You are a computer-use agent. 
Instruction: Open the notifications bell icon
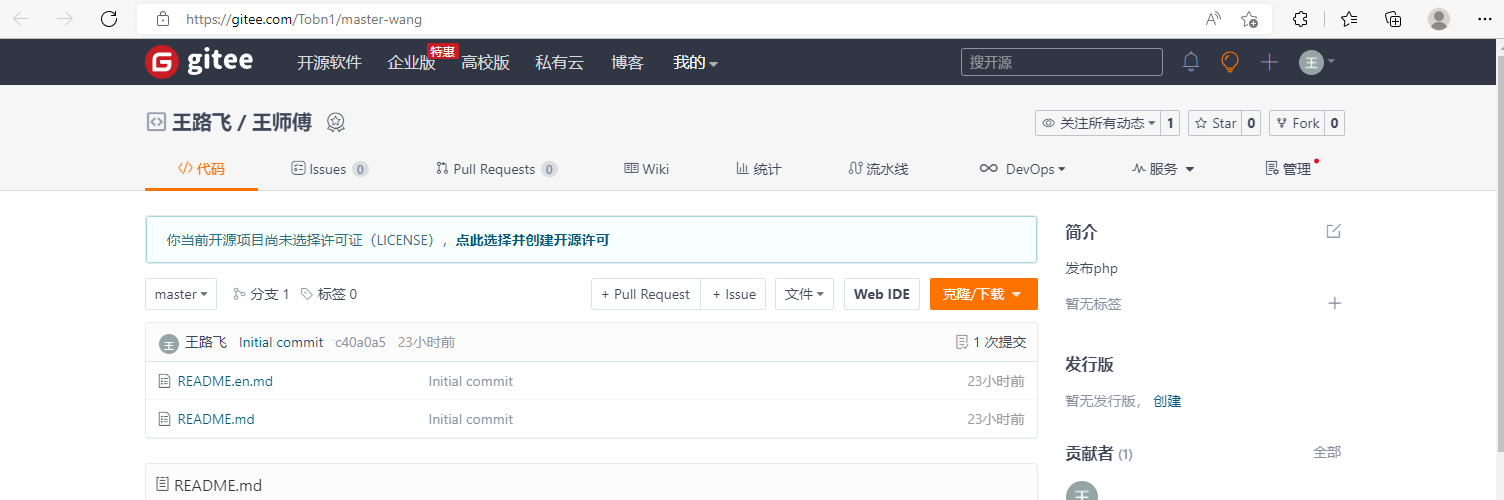coord(1191,62)
